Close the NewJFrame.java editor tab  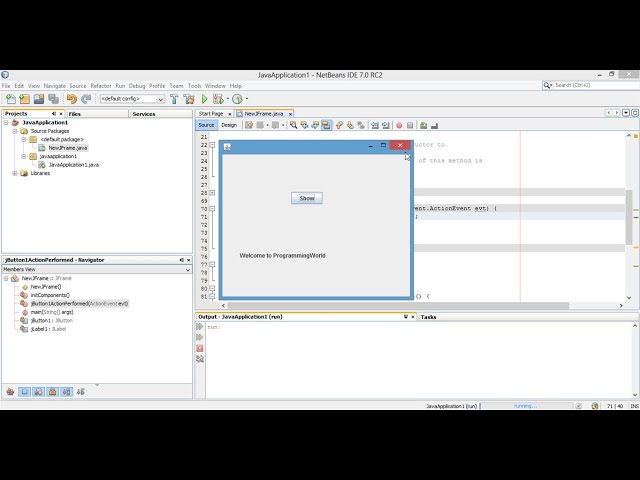290,114
